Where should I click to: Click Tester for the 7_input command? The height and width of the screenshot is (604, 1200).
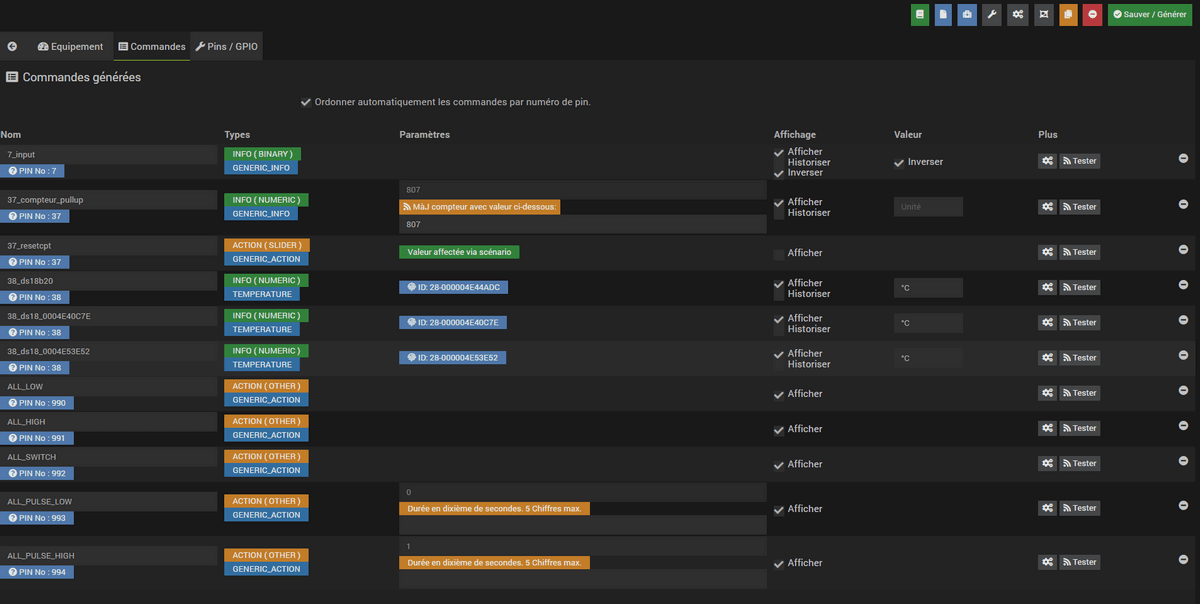point(1079,161)
